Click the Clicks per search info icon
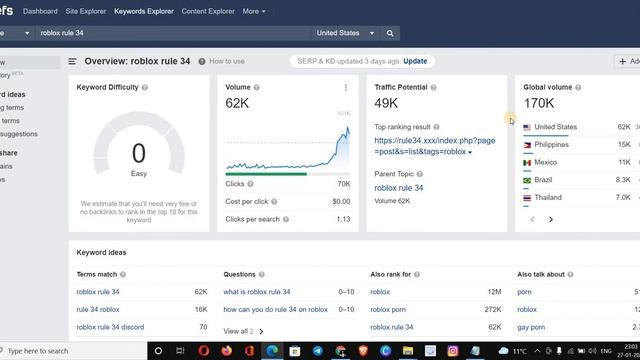The width and height of the screenshot is (640, 360). click(x=286, y=219)
